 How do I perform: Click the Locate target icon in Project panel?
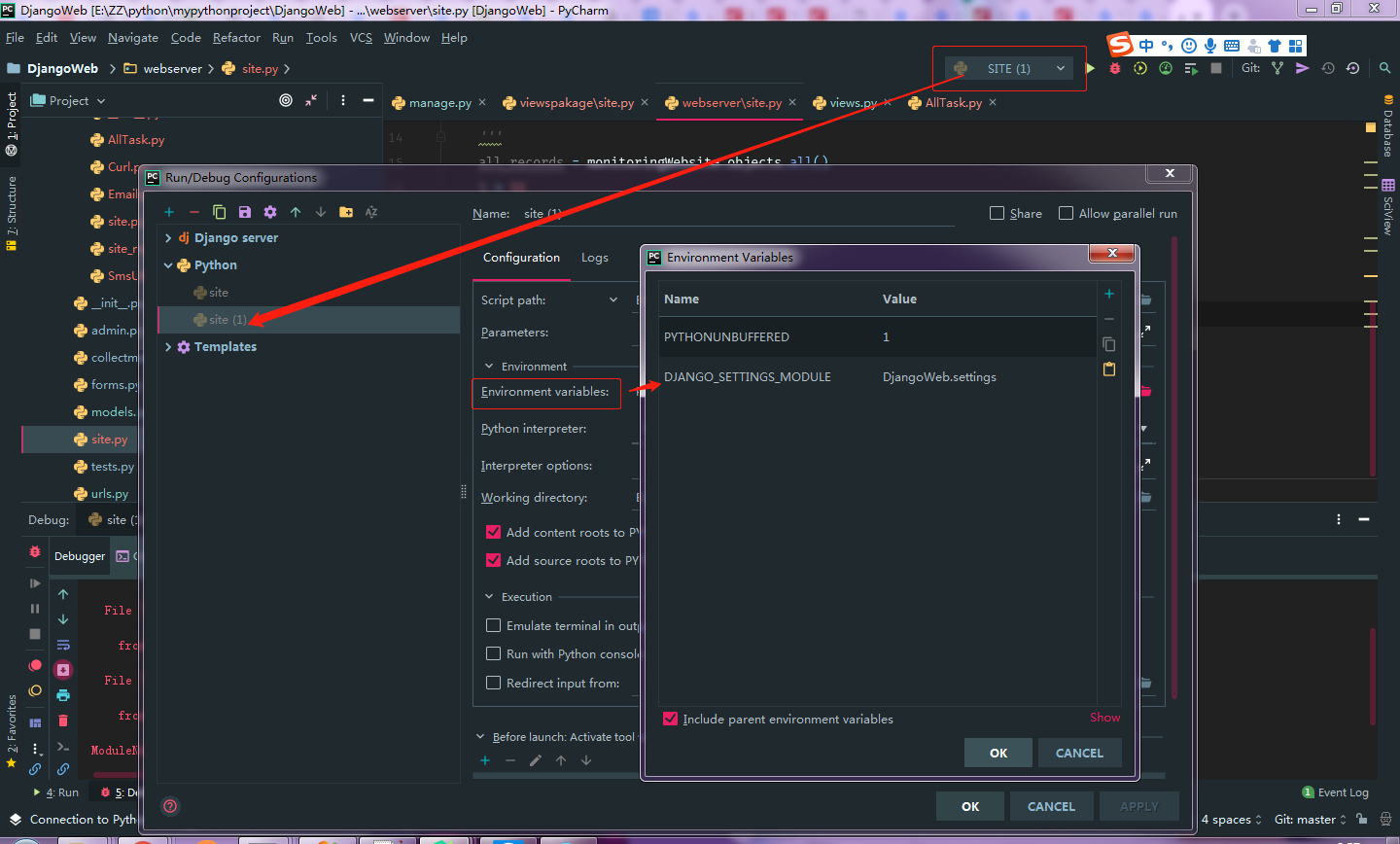[x=286, y=100]
